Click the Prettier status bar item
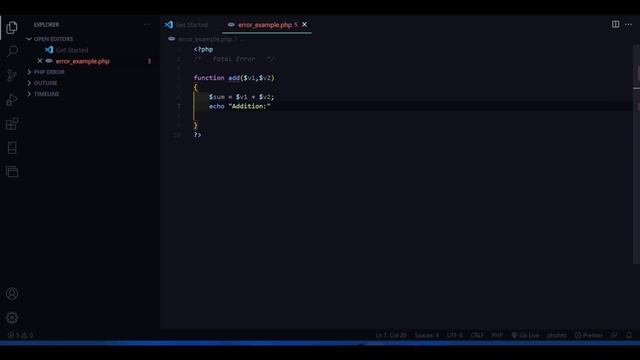 pyautogui.click(x=589, y=335)
